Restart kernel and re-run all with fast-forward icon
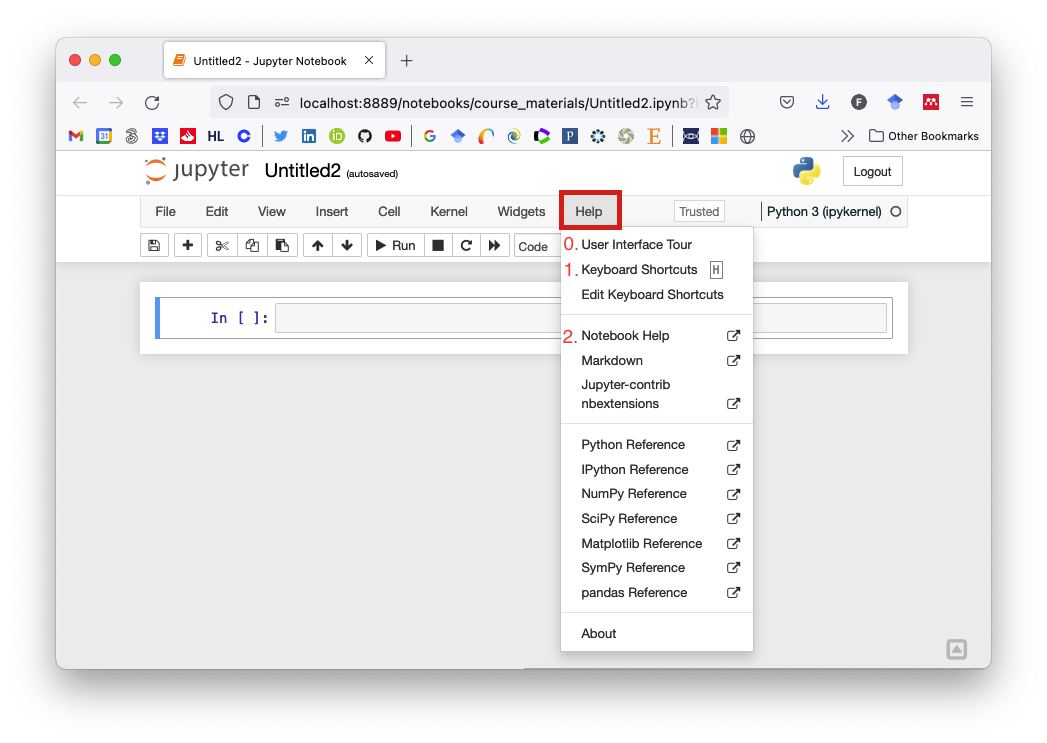Screen dimensions: 1047x743 tap(494, 246)
